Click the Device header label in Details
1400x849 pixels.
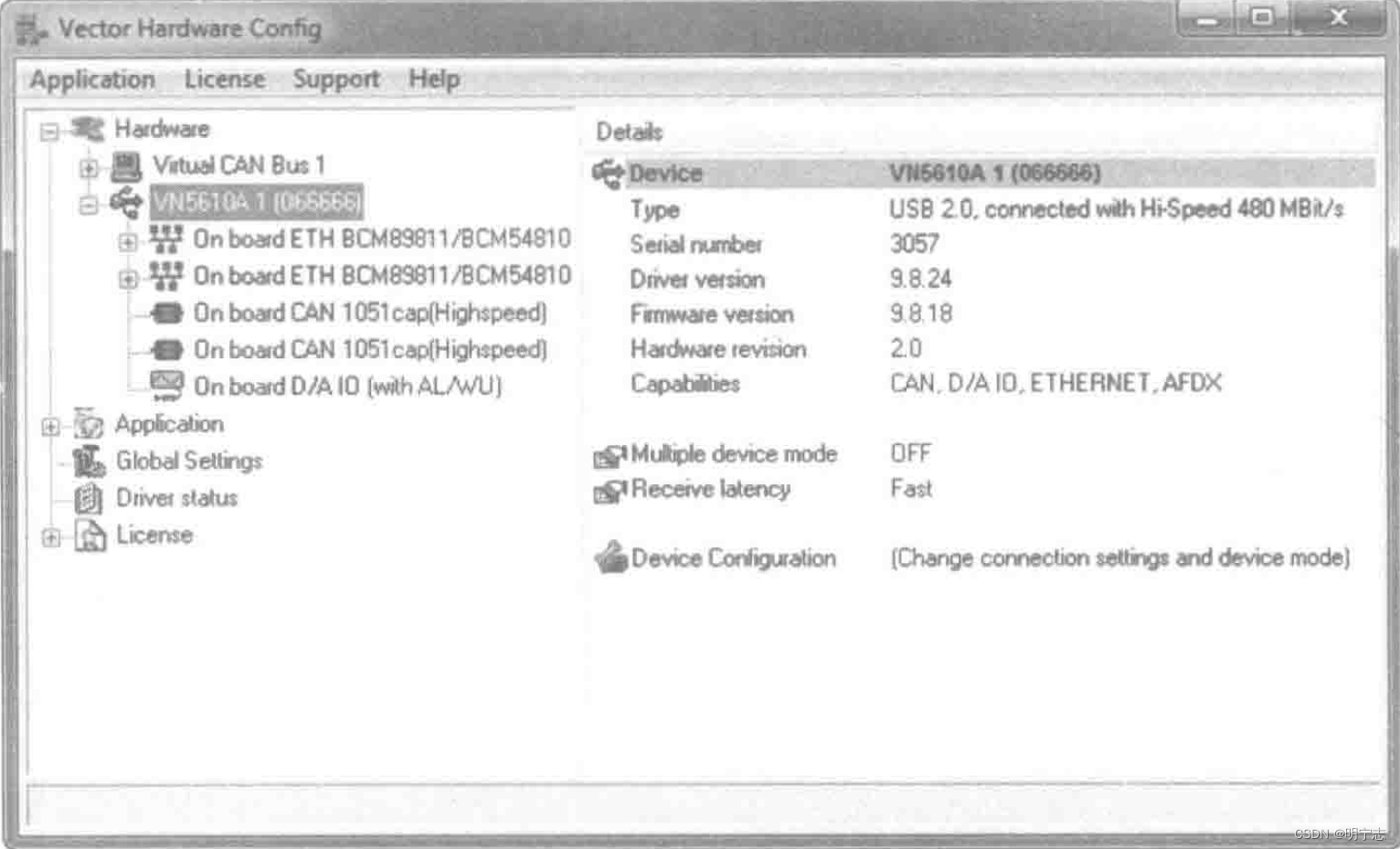(x=666, y=174)
